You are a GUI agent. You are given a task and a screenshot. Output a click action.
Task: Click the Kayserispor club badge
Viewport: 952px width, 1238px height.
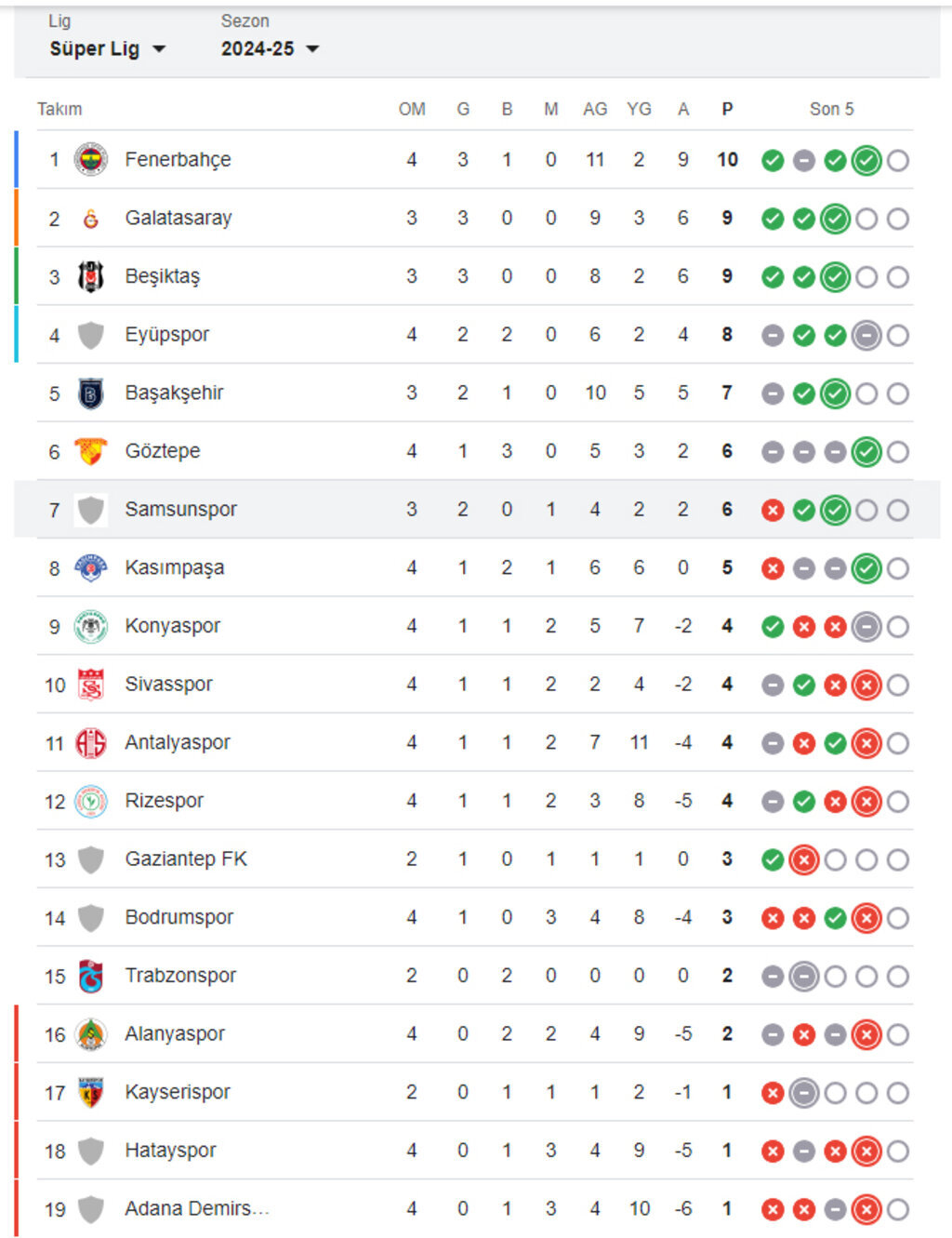point(90,1092)
